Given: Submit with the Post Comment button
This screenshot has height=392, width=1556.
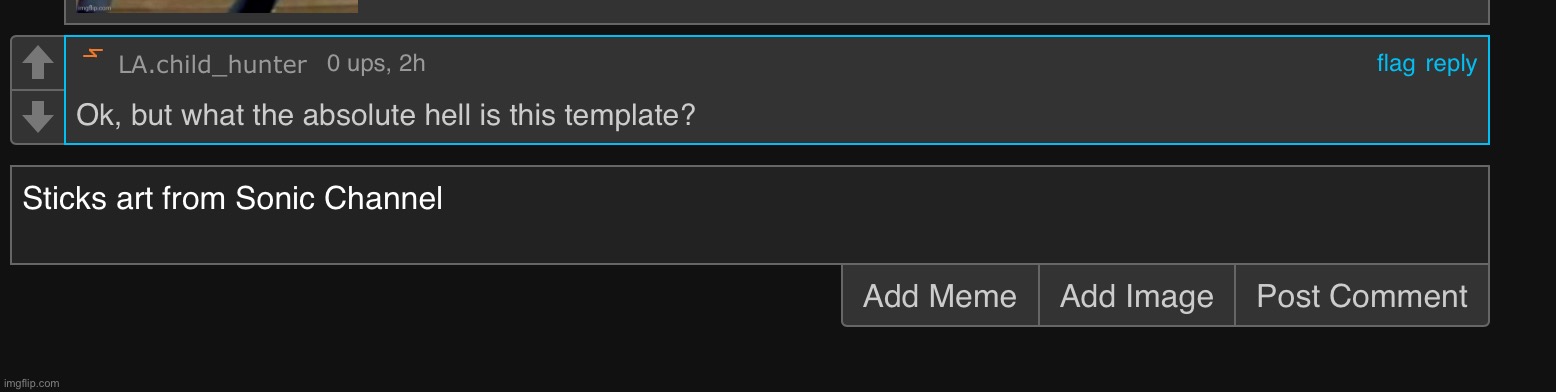Looking at the screenshot, I should tap(1362, 296).
